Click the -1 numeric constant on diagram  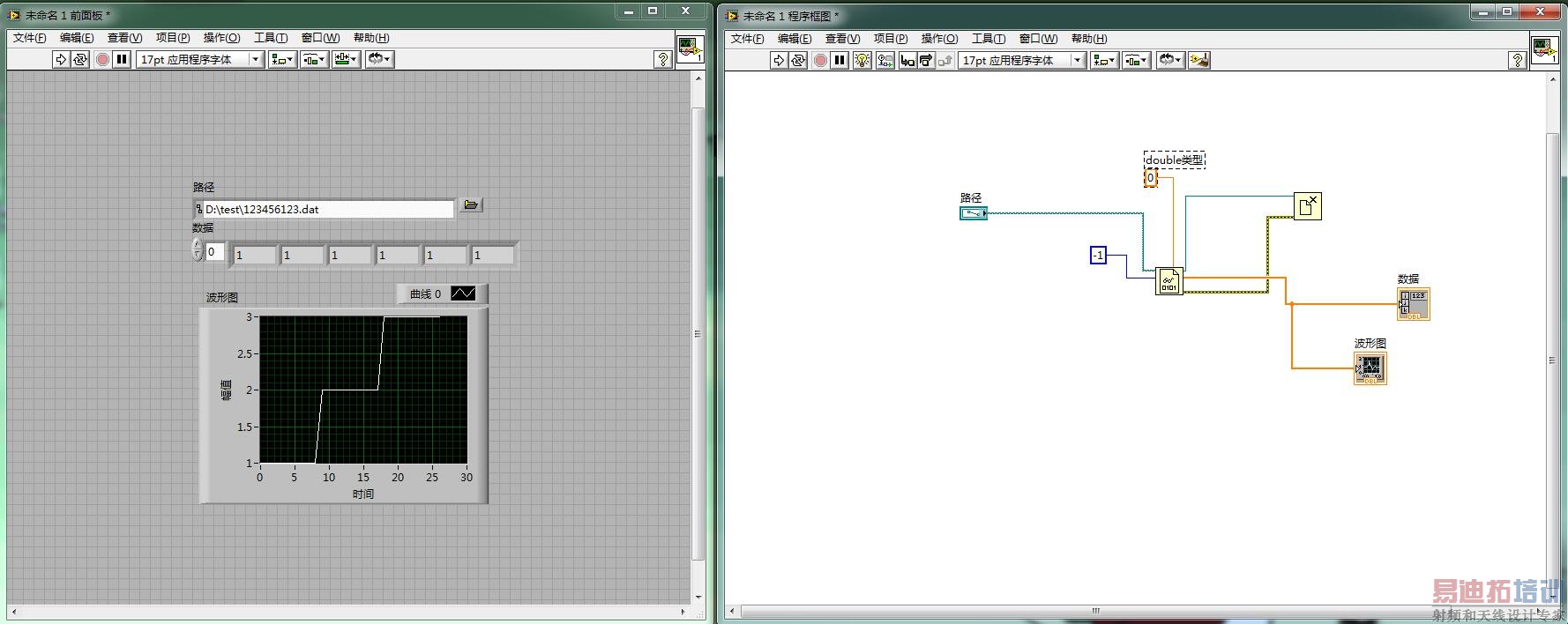(1098, 256)
